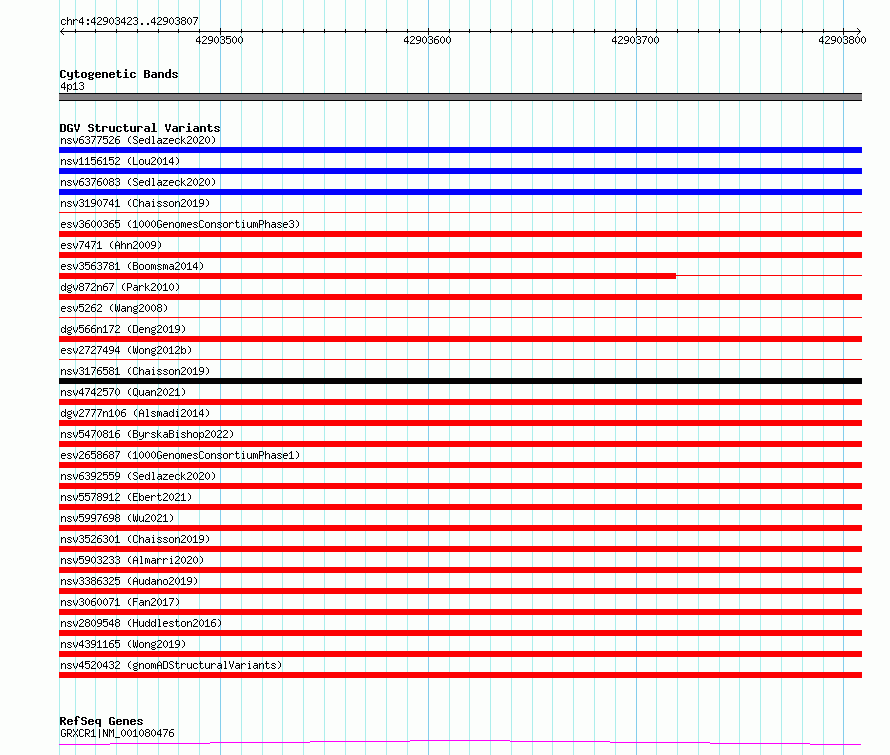890x755 pixels.
Task: Open esv3600365 (1000GenomesConsortiumPhase3) label
Action: coord(180,224)
